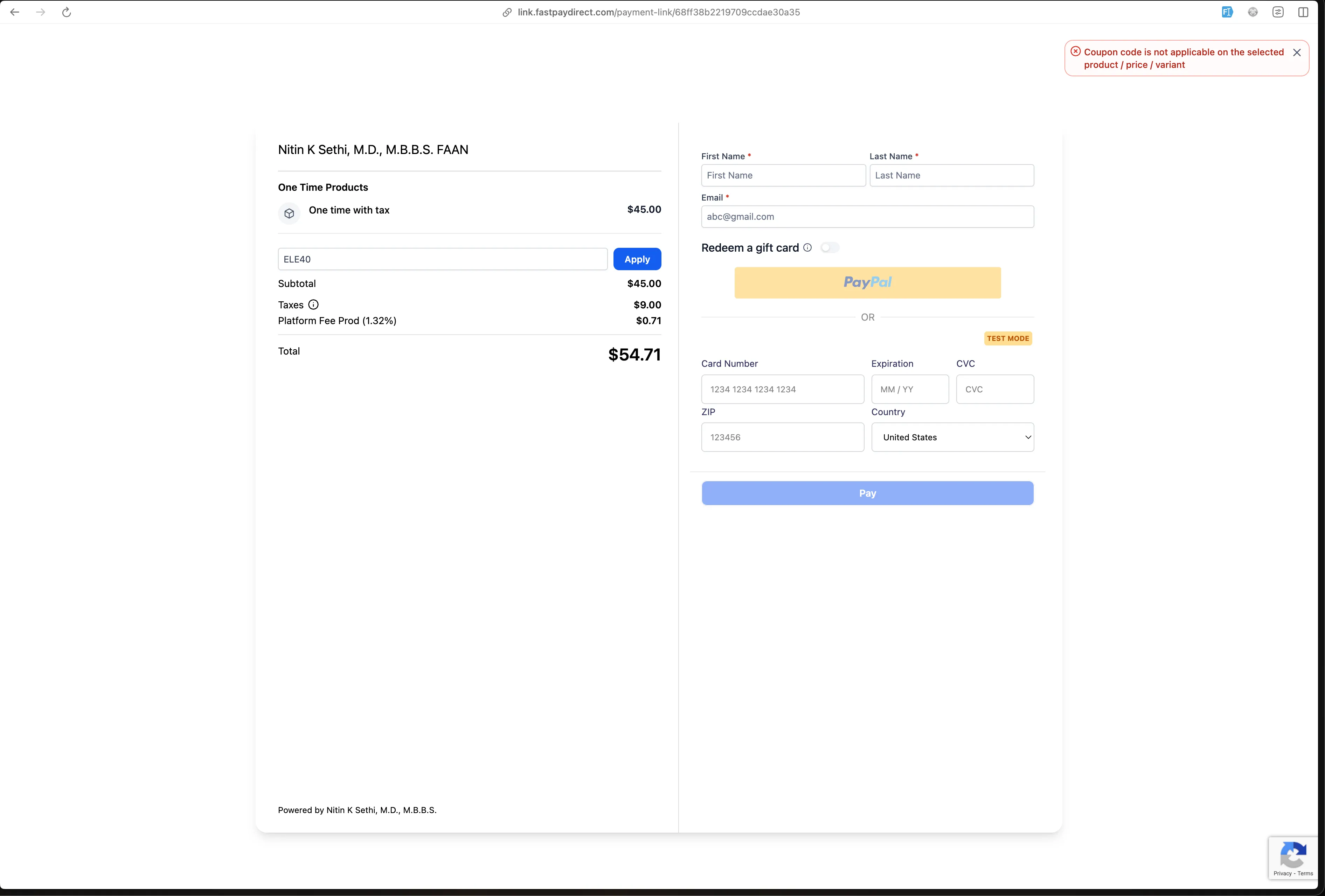Viewport: 1325px width, 896px height.
Task: Click the info icon next to Taxes
Action: tap(313, 304)
